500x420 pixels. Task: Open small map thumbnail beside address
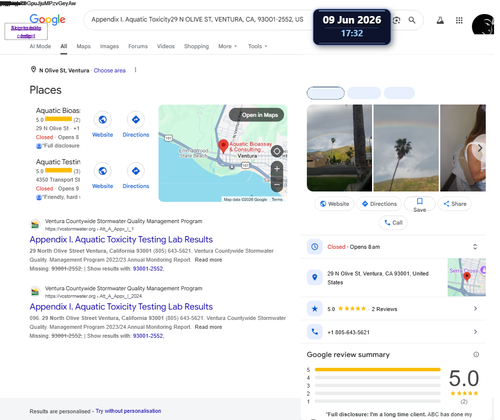467,277
